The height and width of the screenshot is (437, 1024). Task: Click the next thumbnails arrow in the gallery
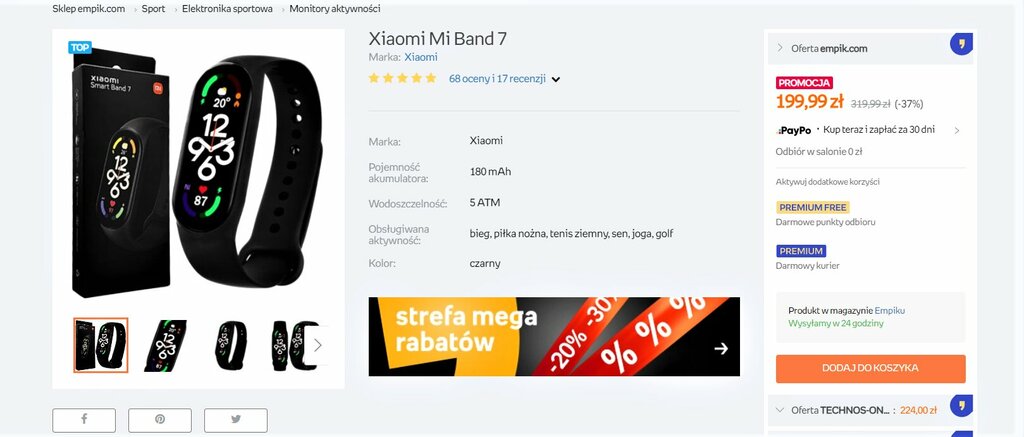click(317, 345)
